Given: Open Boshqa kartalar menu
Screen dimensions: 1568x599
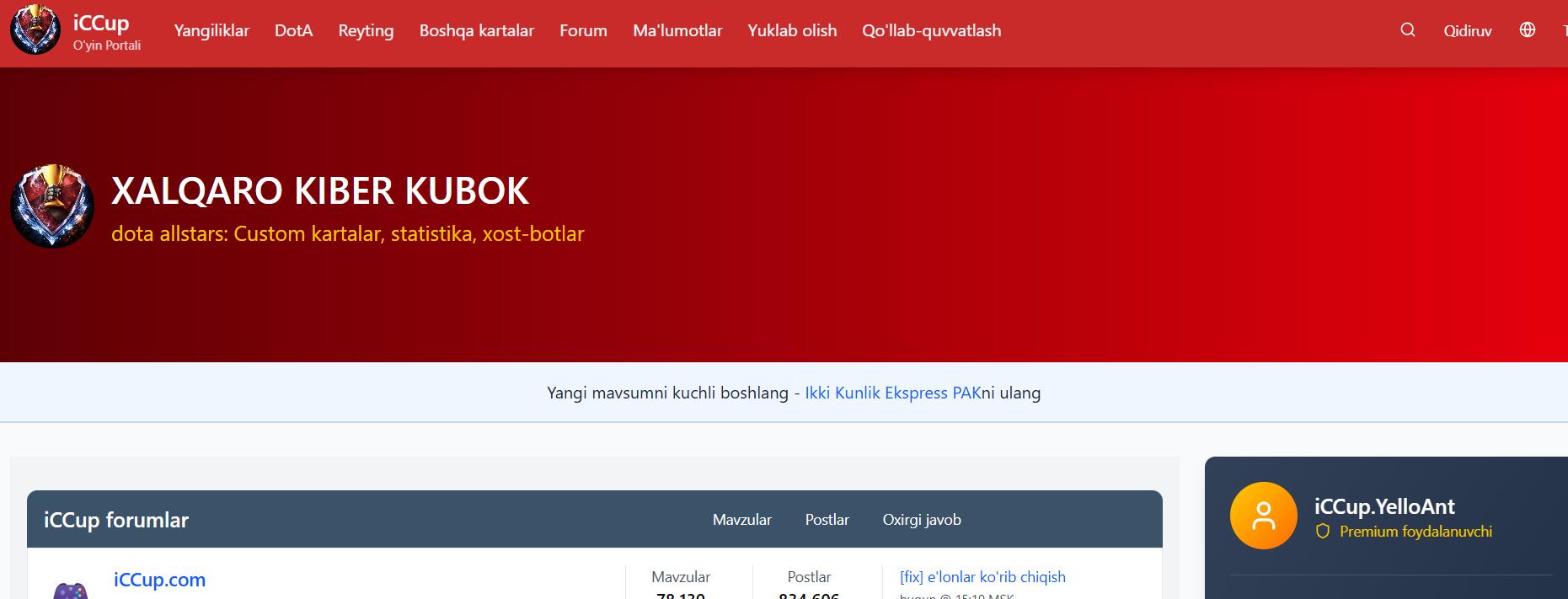Looking at the screenshot, I should pyautogui.click(x=477, y=30).
